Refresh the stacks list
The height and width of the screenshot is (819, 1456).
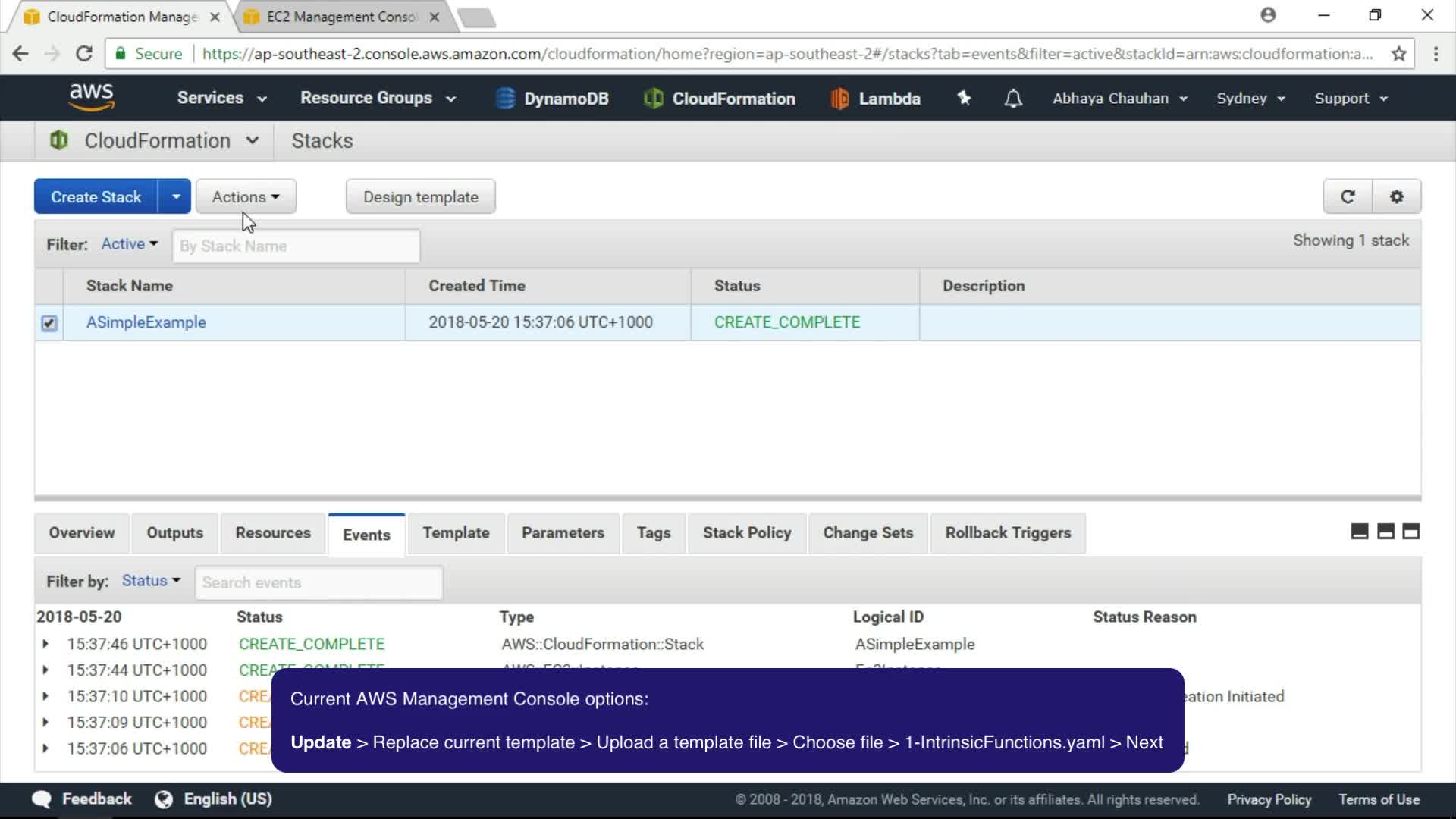(1348, 197)
